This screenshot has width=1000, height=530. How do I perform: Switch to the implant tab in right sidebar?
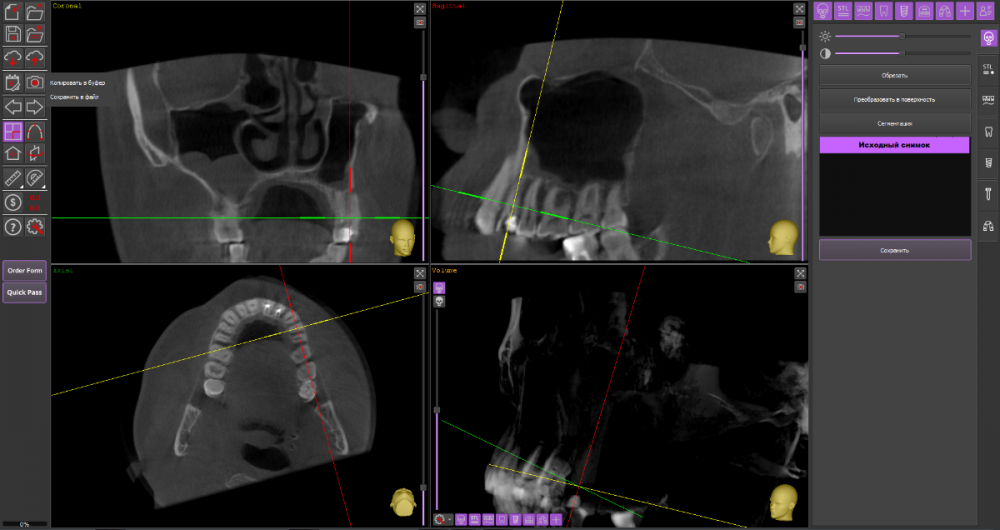tap(988, 162)
